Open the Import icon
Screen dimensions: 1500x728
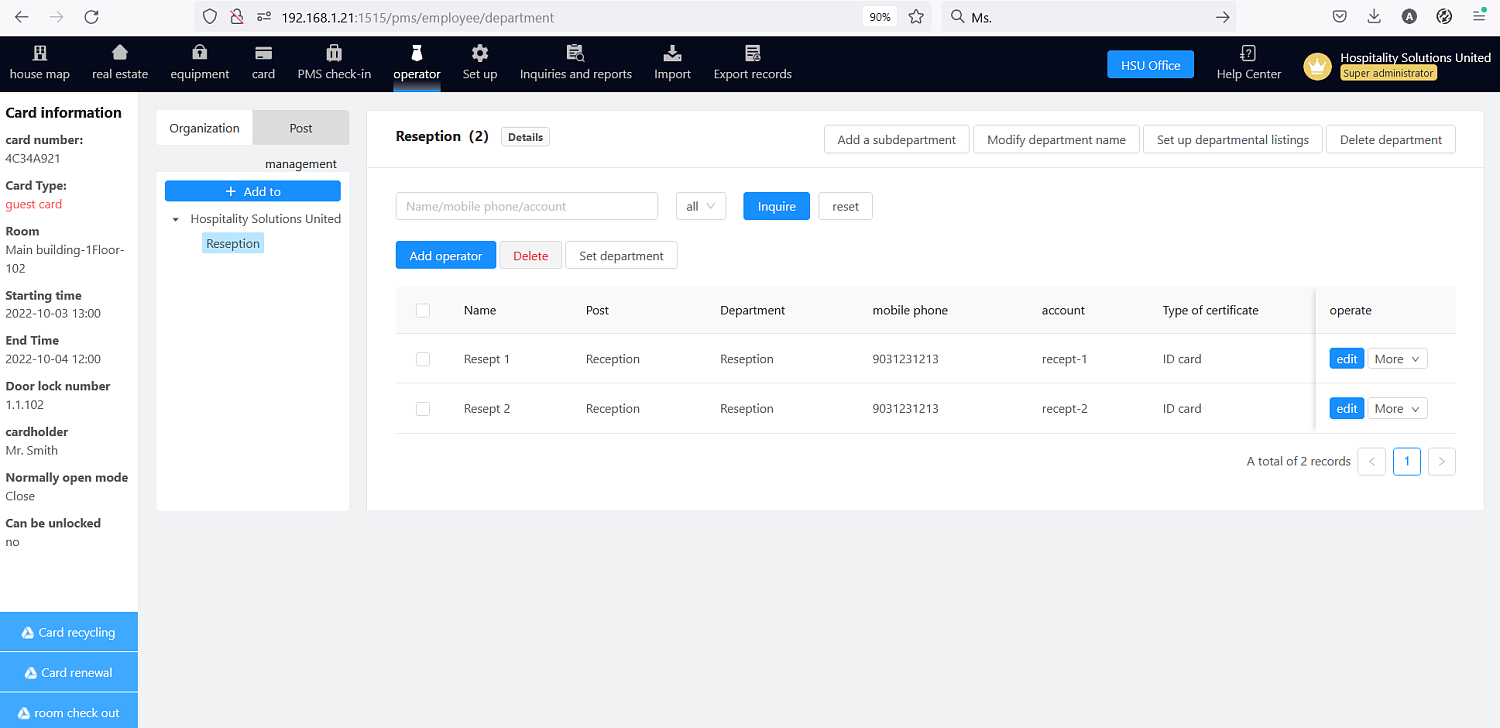[x=672, y=53]
